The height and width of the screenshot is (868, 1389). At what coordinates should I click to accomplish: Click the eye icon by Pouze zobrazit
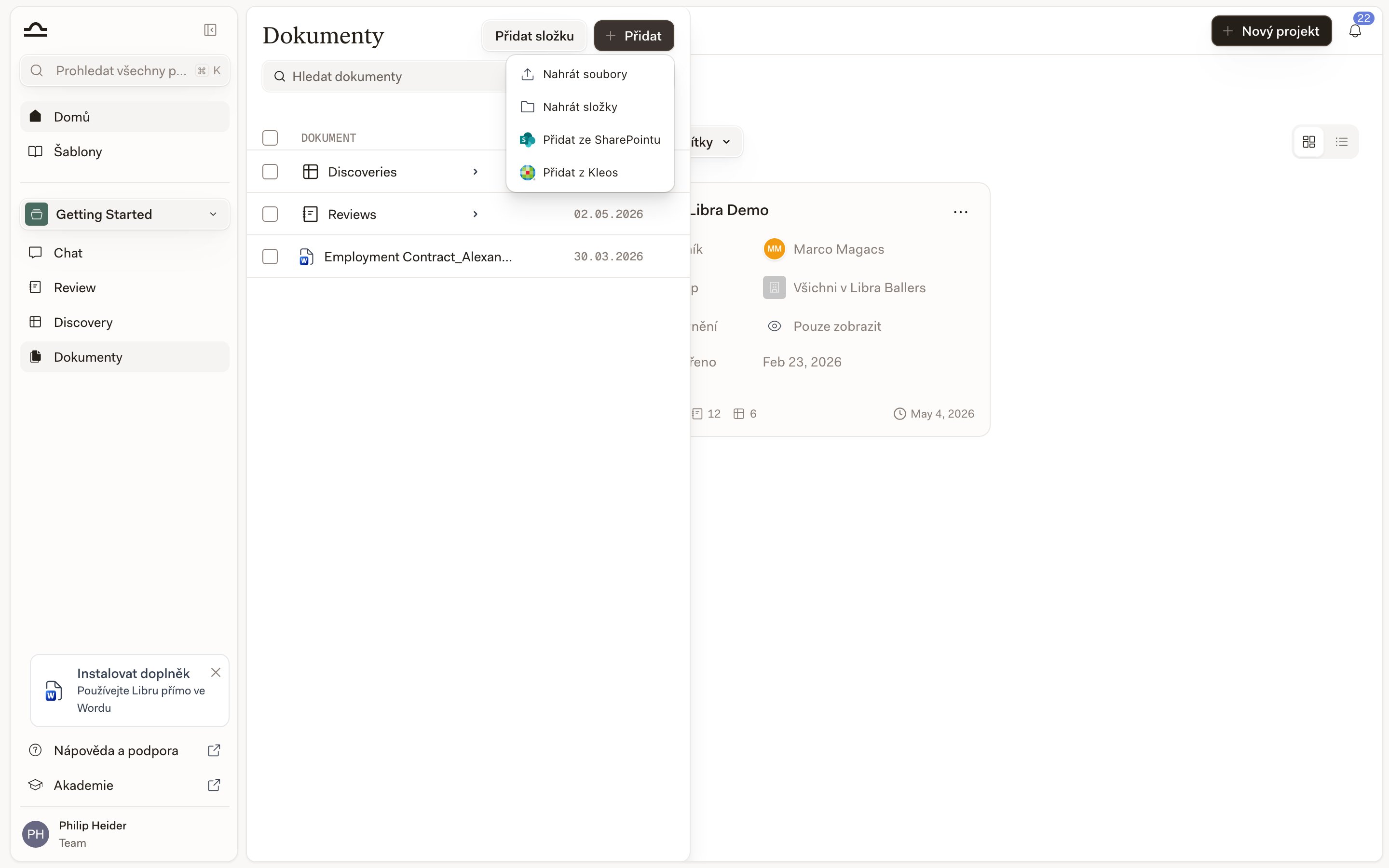click(774, 326)
